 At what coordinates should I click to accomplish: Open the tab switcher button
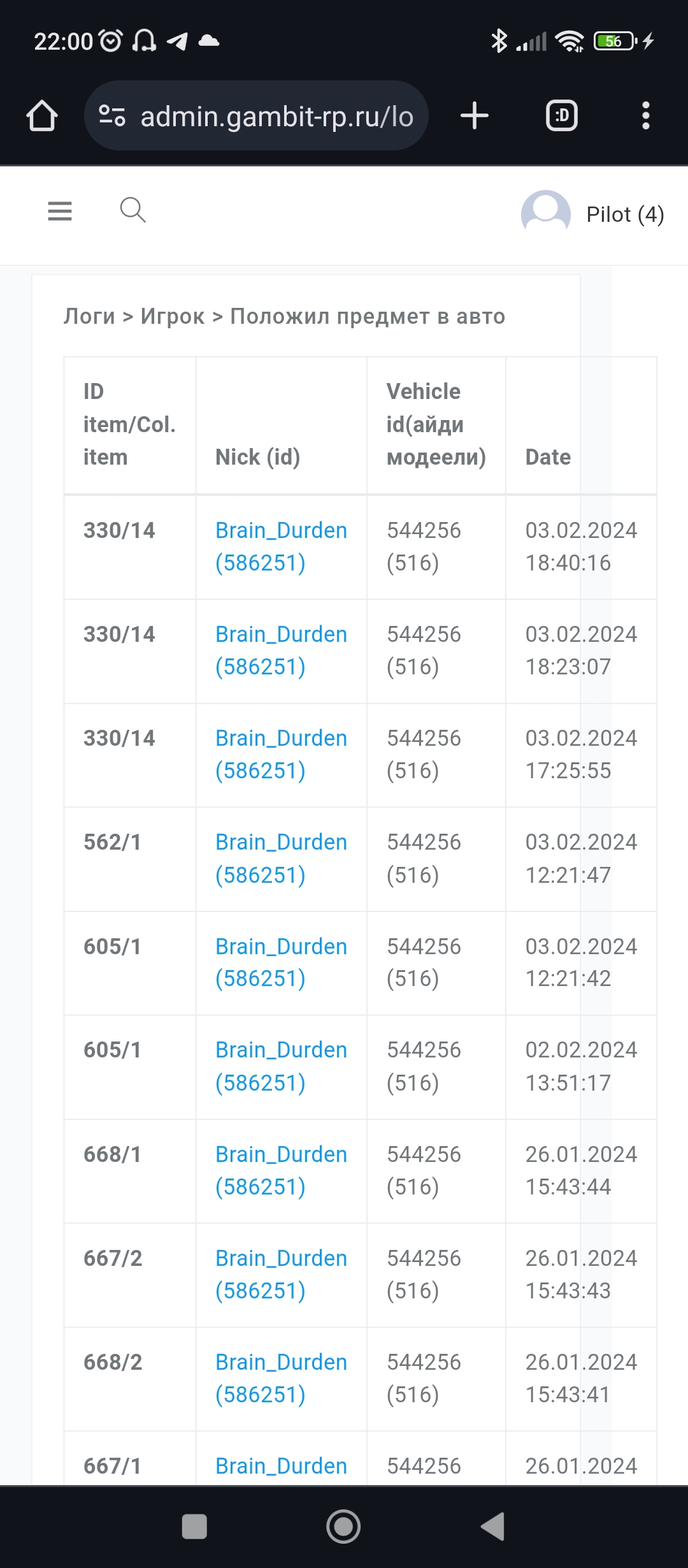point(562,116)
